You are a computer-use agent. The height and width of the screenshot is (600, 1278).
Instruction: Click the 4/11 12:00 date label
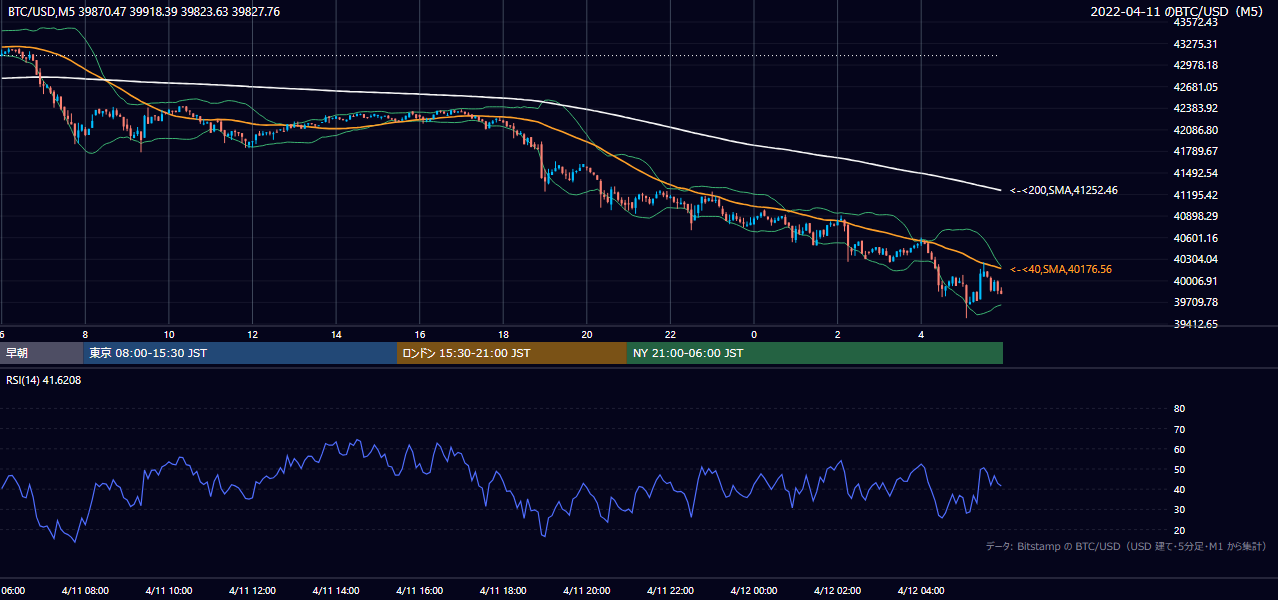(x=252, y=591)
